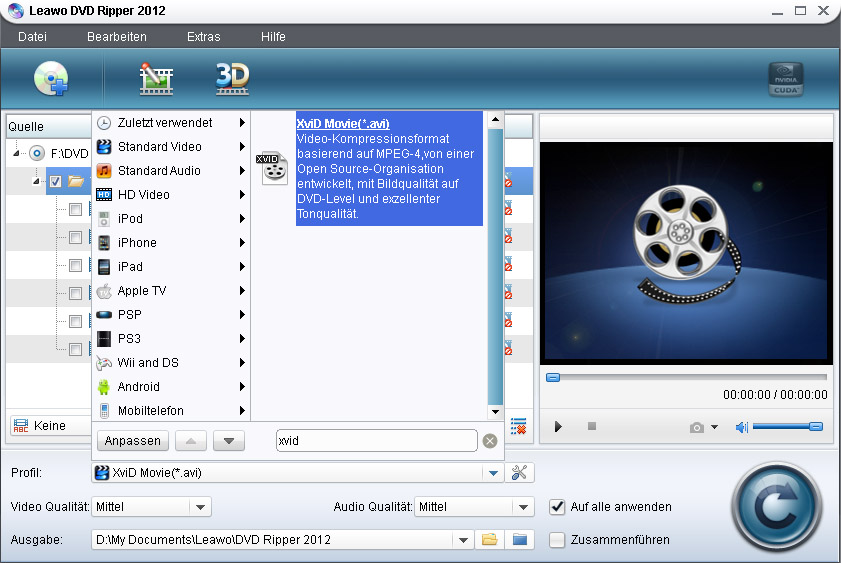The width and height of the screenshot is (841, 563).
Task: Open the output folder icon
Action: pos(489,540)
